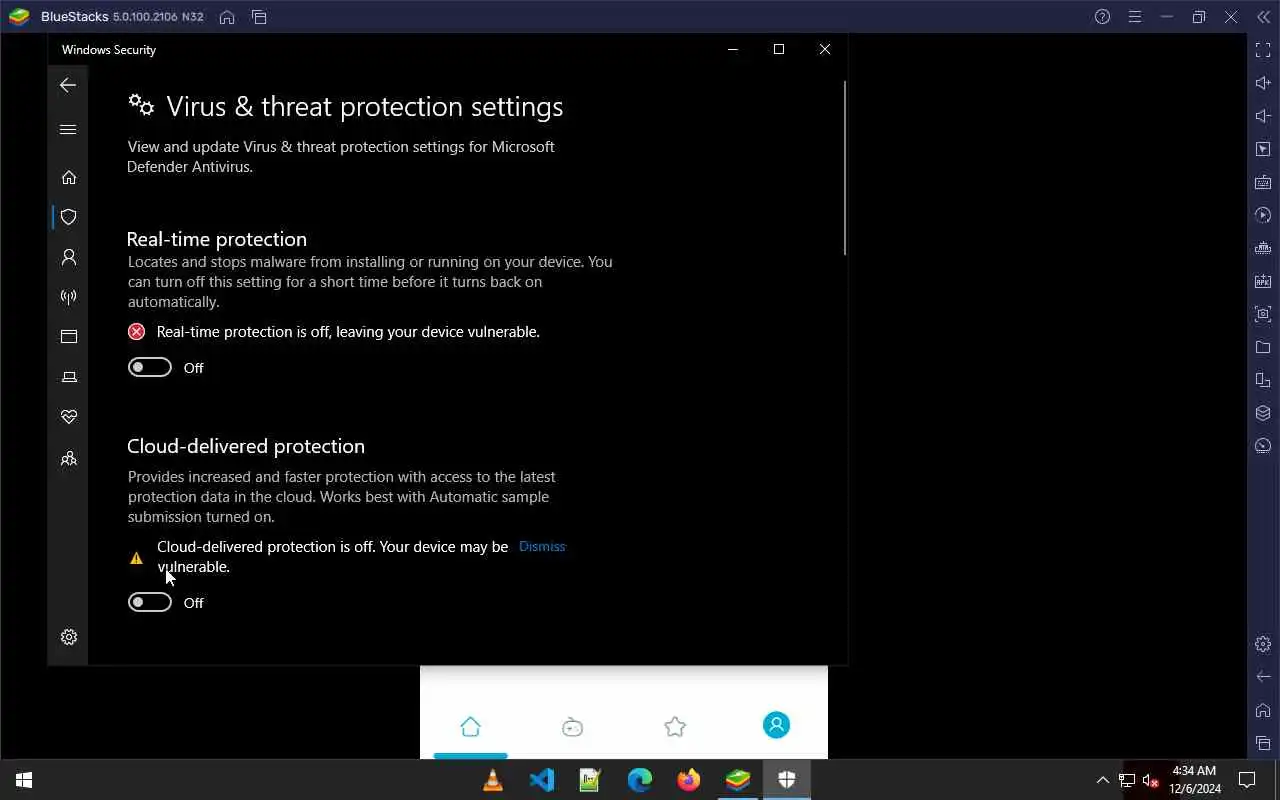1280x800 pixels.
Task: Click the network icon in system tray
Action: pyautogui.click(x=1127, y=780)
